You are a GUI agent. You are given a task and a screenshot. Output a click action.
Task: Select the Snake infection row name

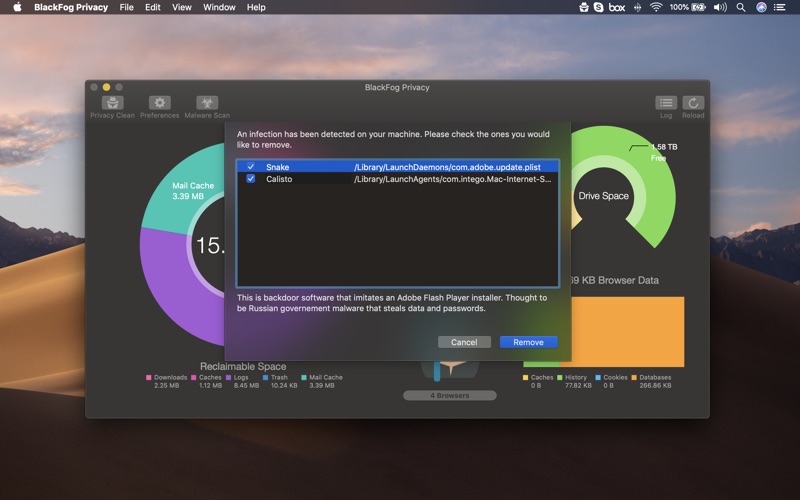(278, 167)
